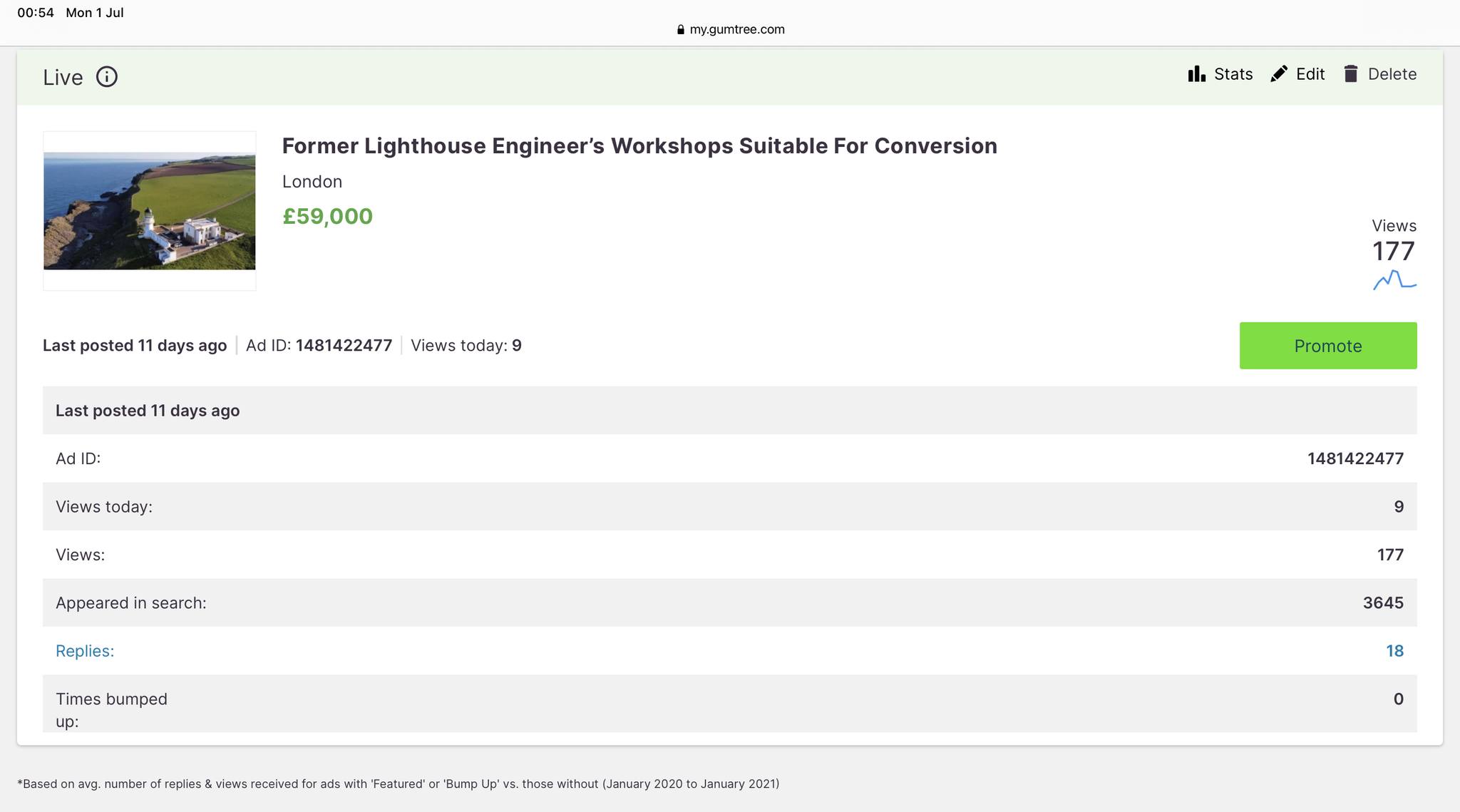Viewport: 1460px width, 812px height.
Task: Click the my.gumtree.com address bar
Action: click(x=731, y=29)
